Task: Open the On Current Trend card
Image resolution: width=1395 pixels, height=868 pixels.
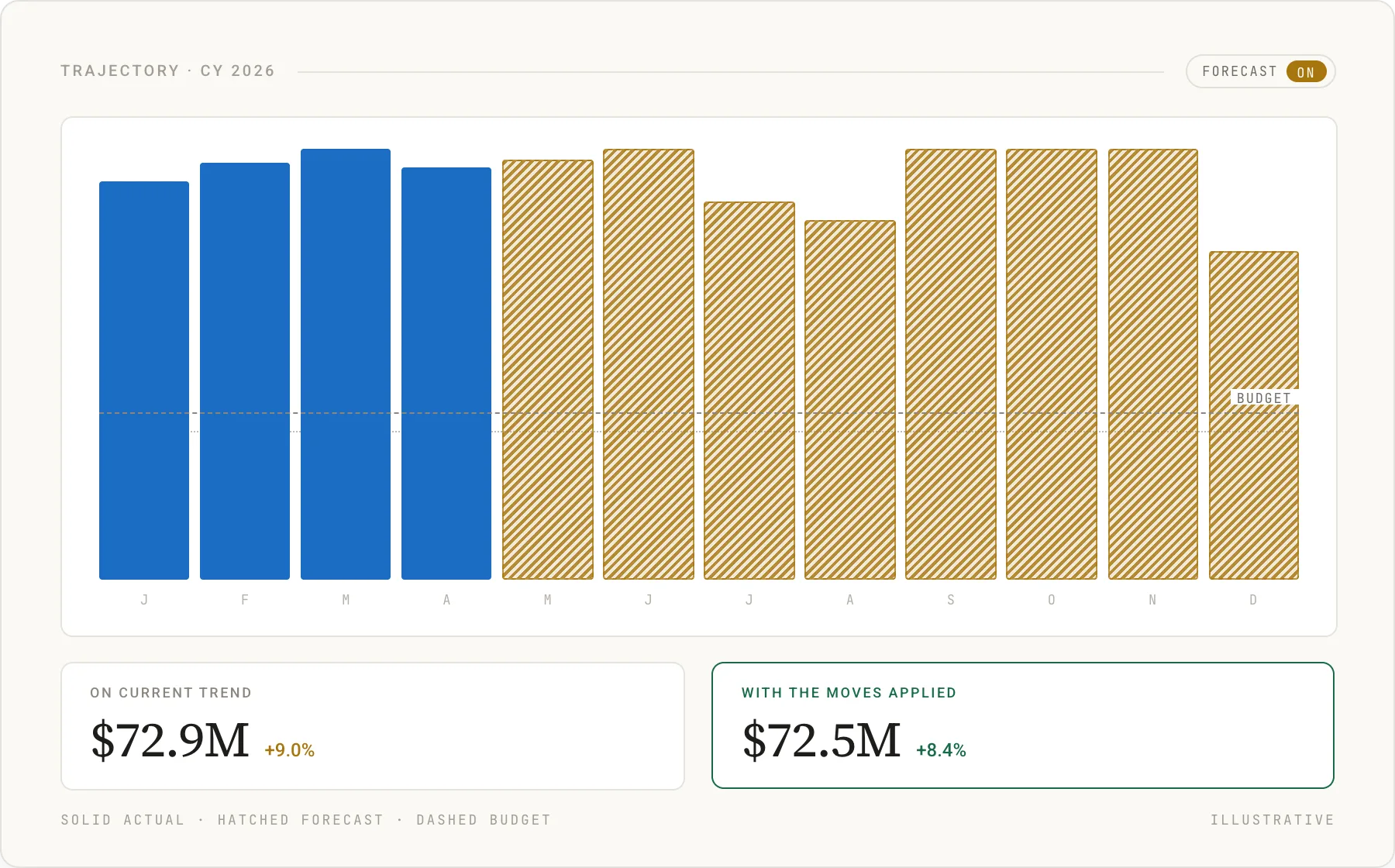Action: (x=373, y=726)
